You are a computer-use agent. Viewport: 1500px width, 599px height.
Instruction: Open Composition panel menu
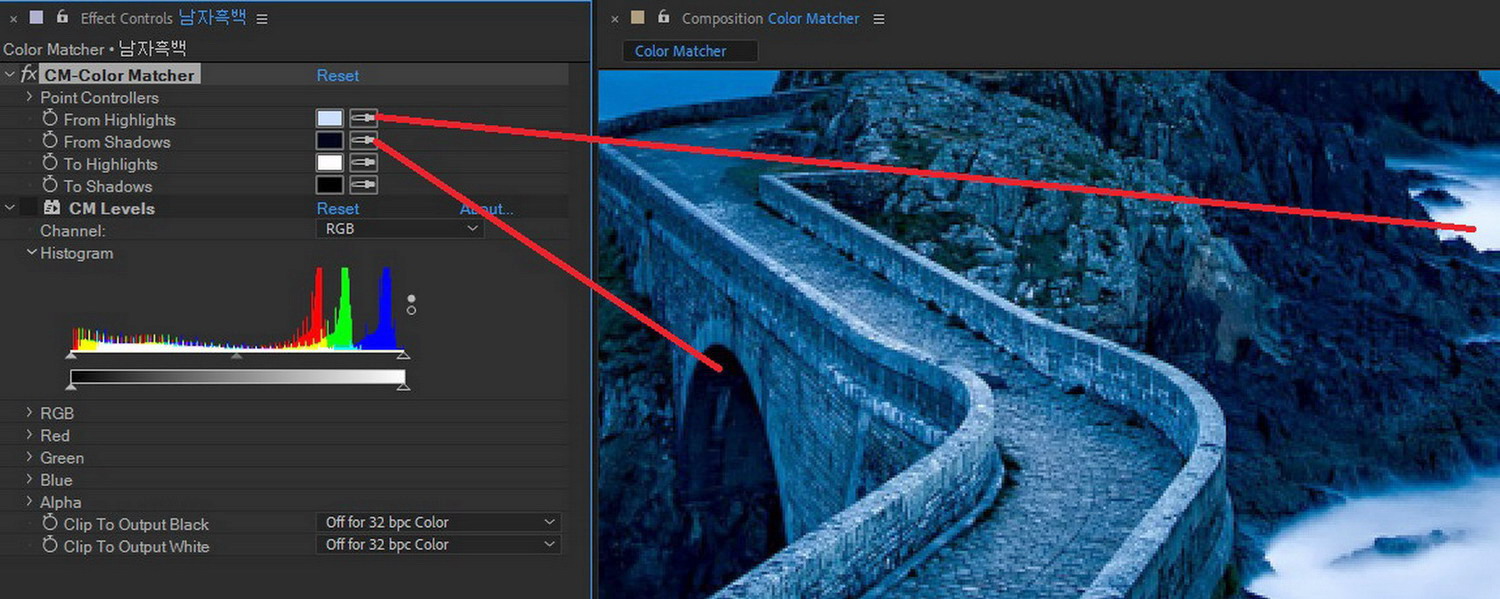(x=879, y=19)
